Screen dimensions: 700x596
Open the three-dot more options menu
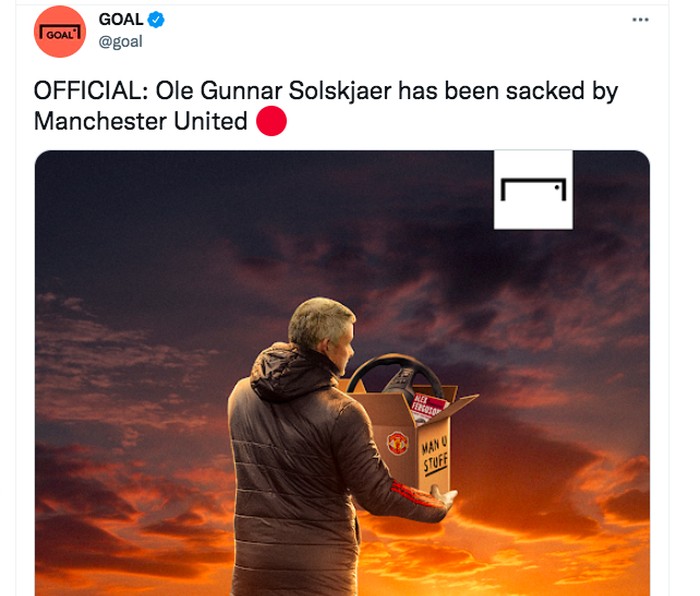tap(640, 20)
